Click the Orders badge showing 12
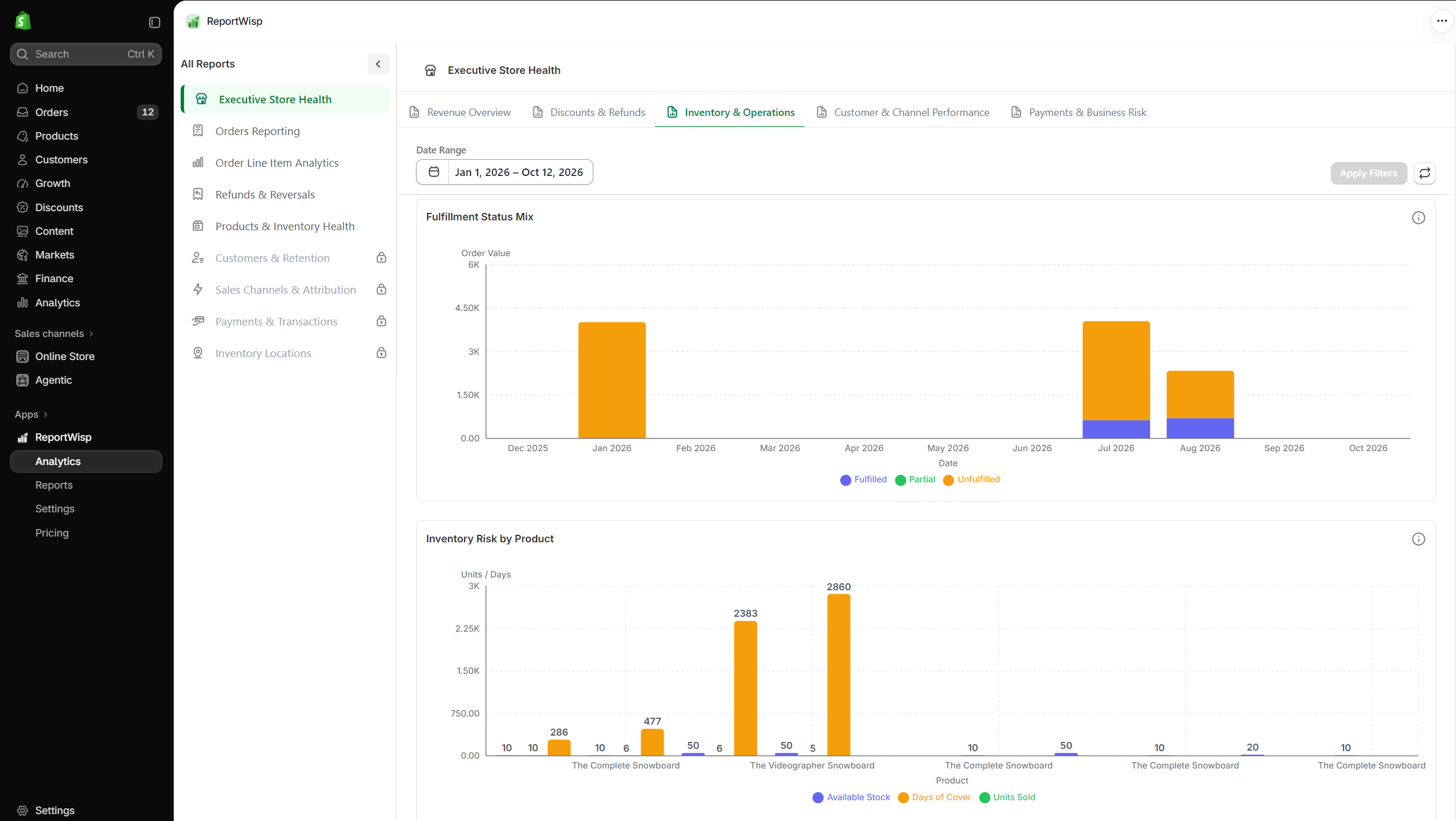This screenshot has width=1456, height=821. (148, 112)
